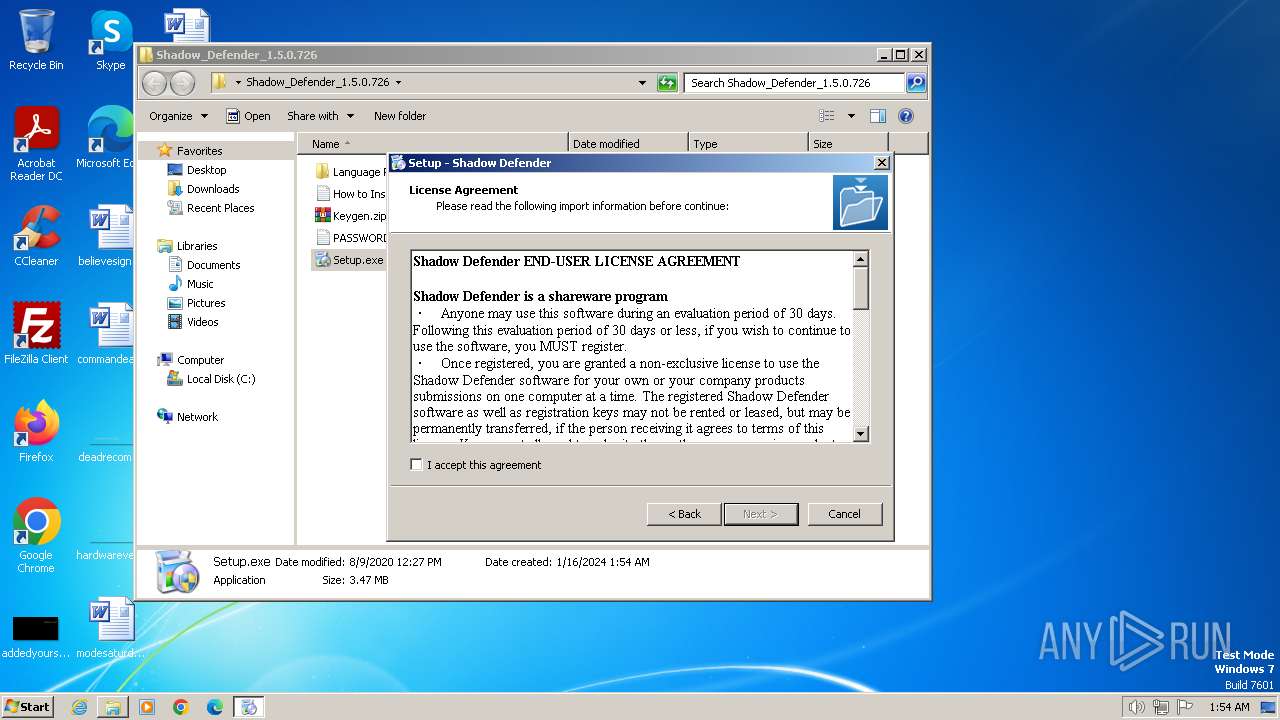Click Explorer back navigation arrow
Screen dimensions: 1280x720
click(x=154, y=83)
